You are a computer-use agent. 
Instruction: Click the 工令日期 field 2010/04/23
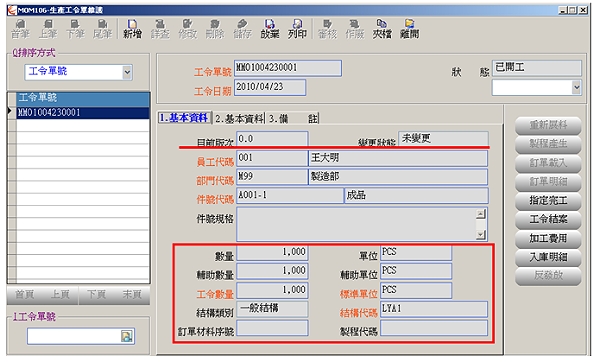click(x=270, y=88)
